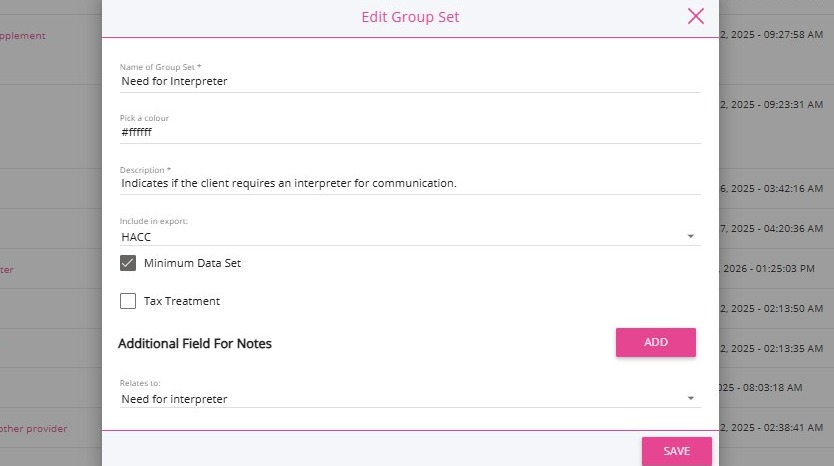Save the group set changes
834x466 pixels.
tap(676, 451)
